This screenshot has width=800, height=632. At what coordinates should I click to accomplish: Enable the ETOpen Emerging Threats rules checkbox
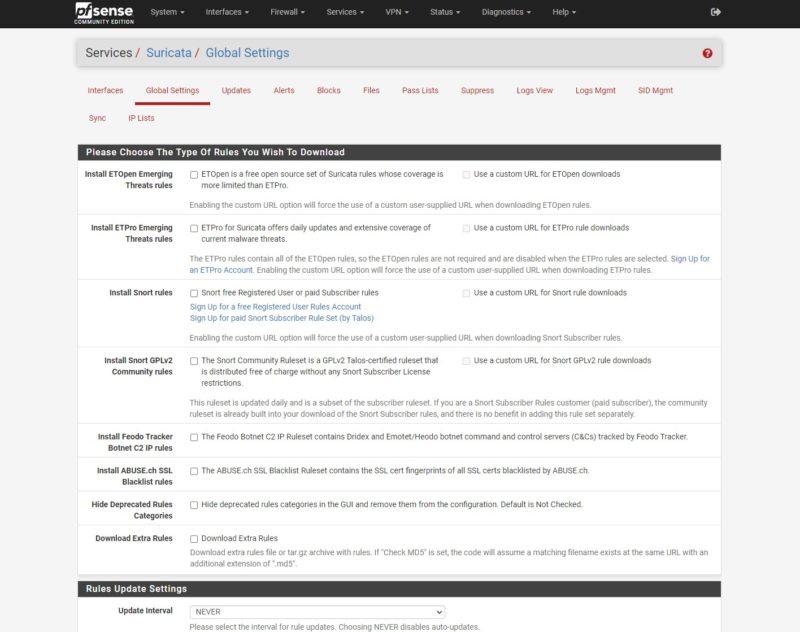(194, 175)
